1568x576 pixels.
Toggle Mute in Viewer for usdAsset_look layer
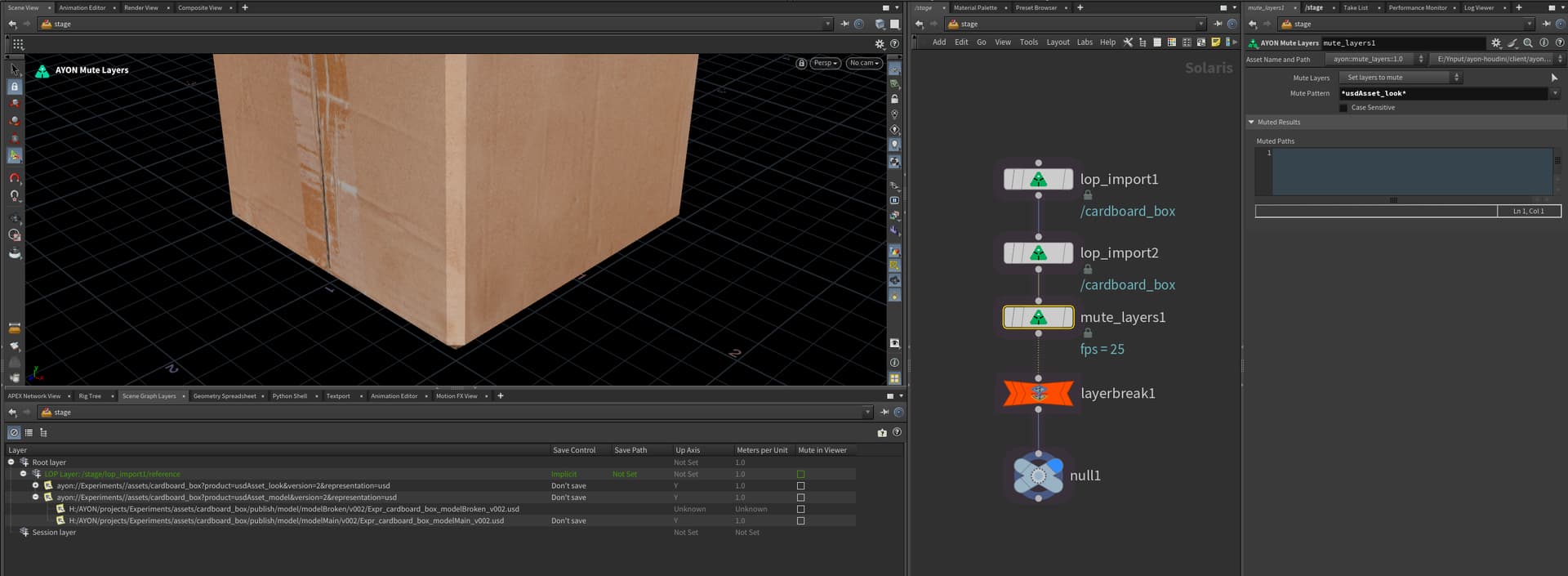click(x=800, y=486)
